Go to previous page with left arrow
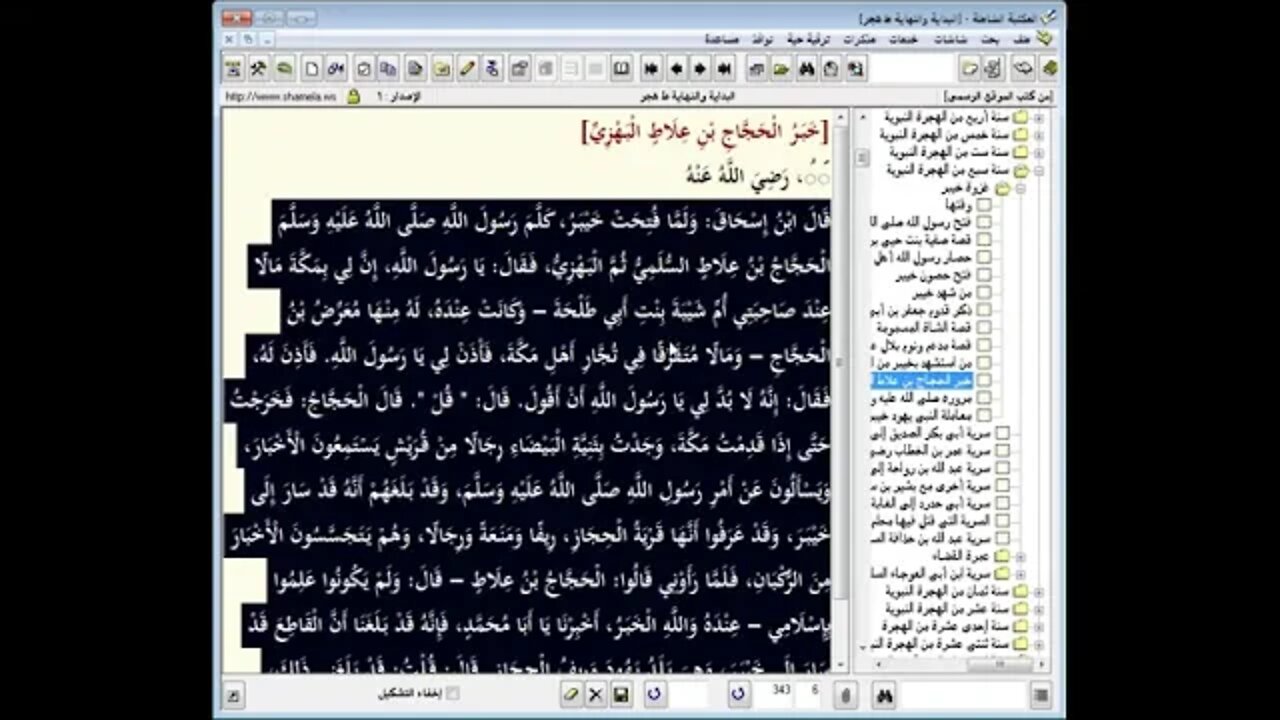The image size is (1280, 720). 677,68
